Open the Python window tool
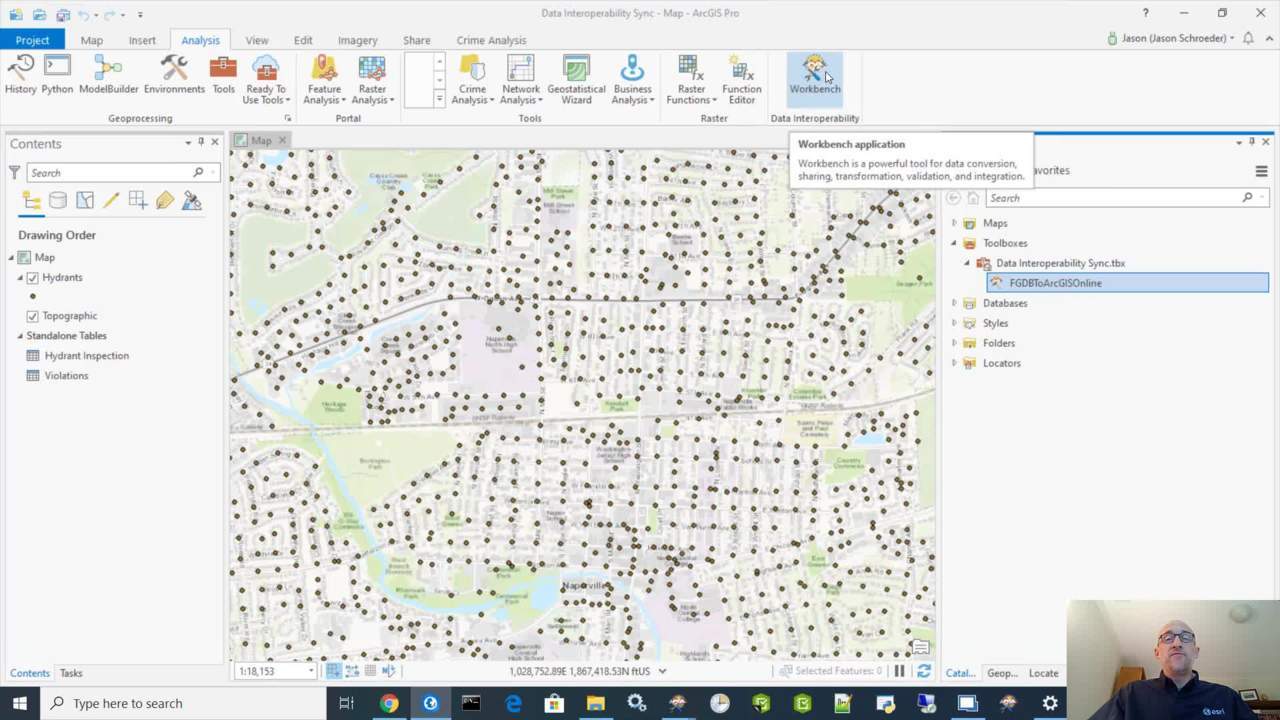1280x720 pixels. tap(57, 76)
